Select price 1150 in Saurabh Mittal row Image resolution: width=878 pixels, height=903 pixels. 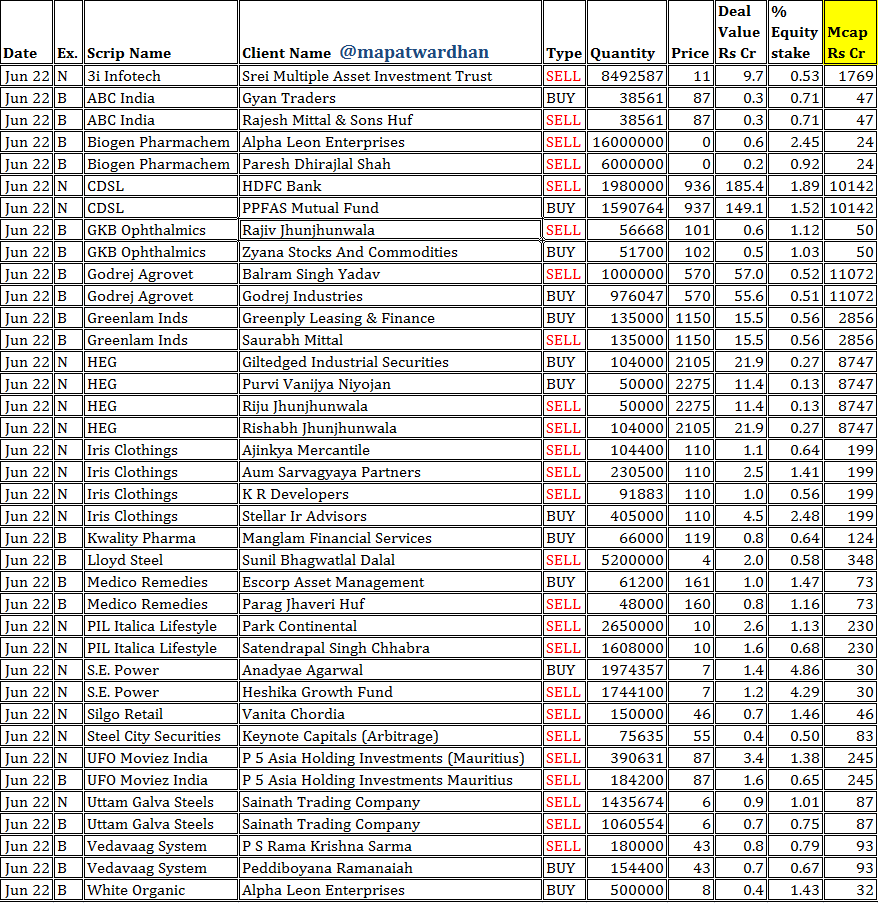pyautogui.click(x=690, y=340)
